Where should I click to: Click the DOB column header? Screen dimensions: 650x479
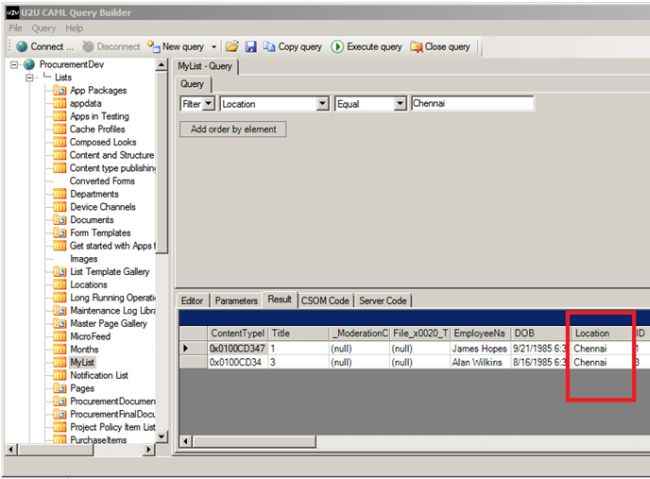pyautogui.click(x=541, y=333)
